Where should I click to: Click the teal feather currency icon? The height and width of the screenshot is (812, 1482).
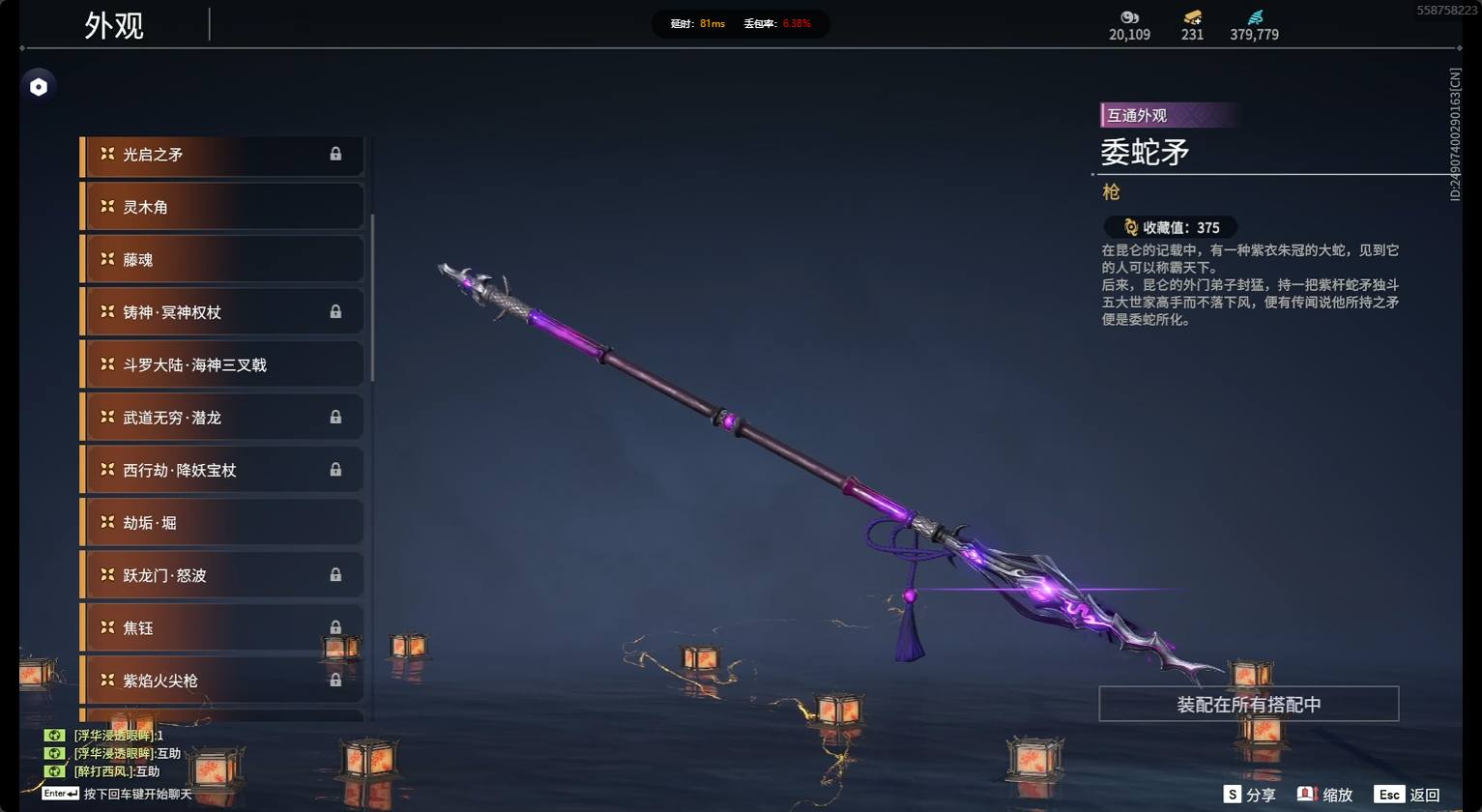(1254, 17)
